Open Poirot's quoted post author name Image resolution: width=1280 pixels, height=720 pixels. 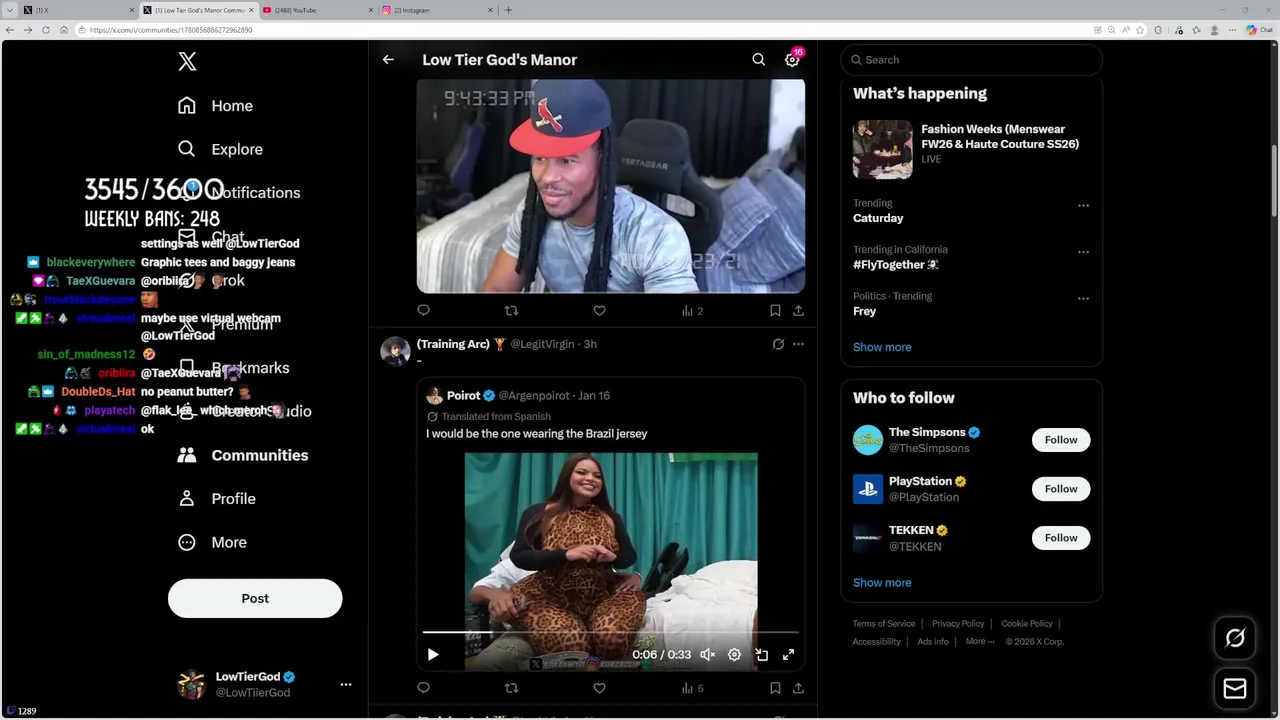pos(463,396)
